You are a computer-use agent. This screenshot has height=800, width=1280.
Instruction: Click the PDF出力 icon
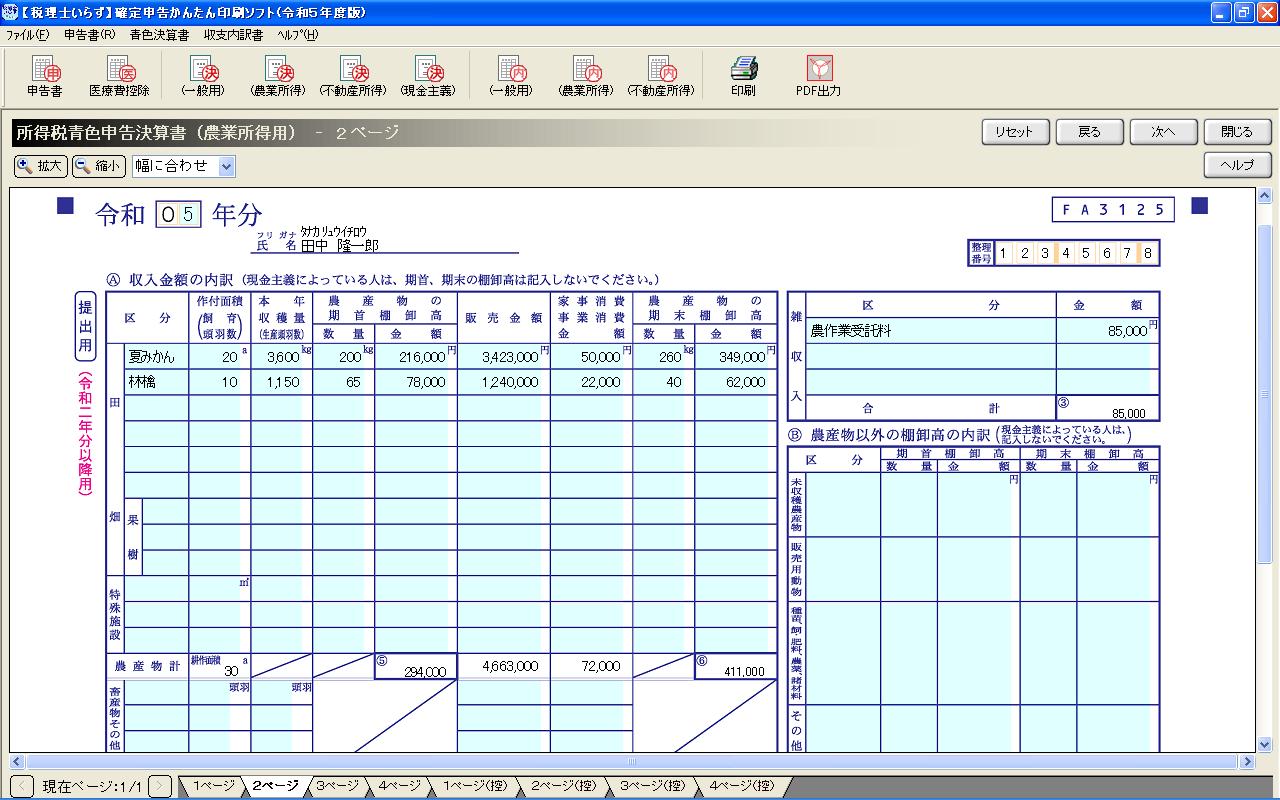pos(818,76)
